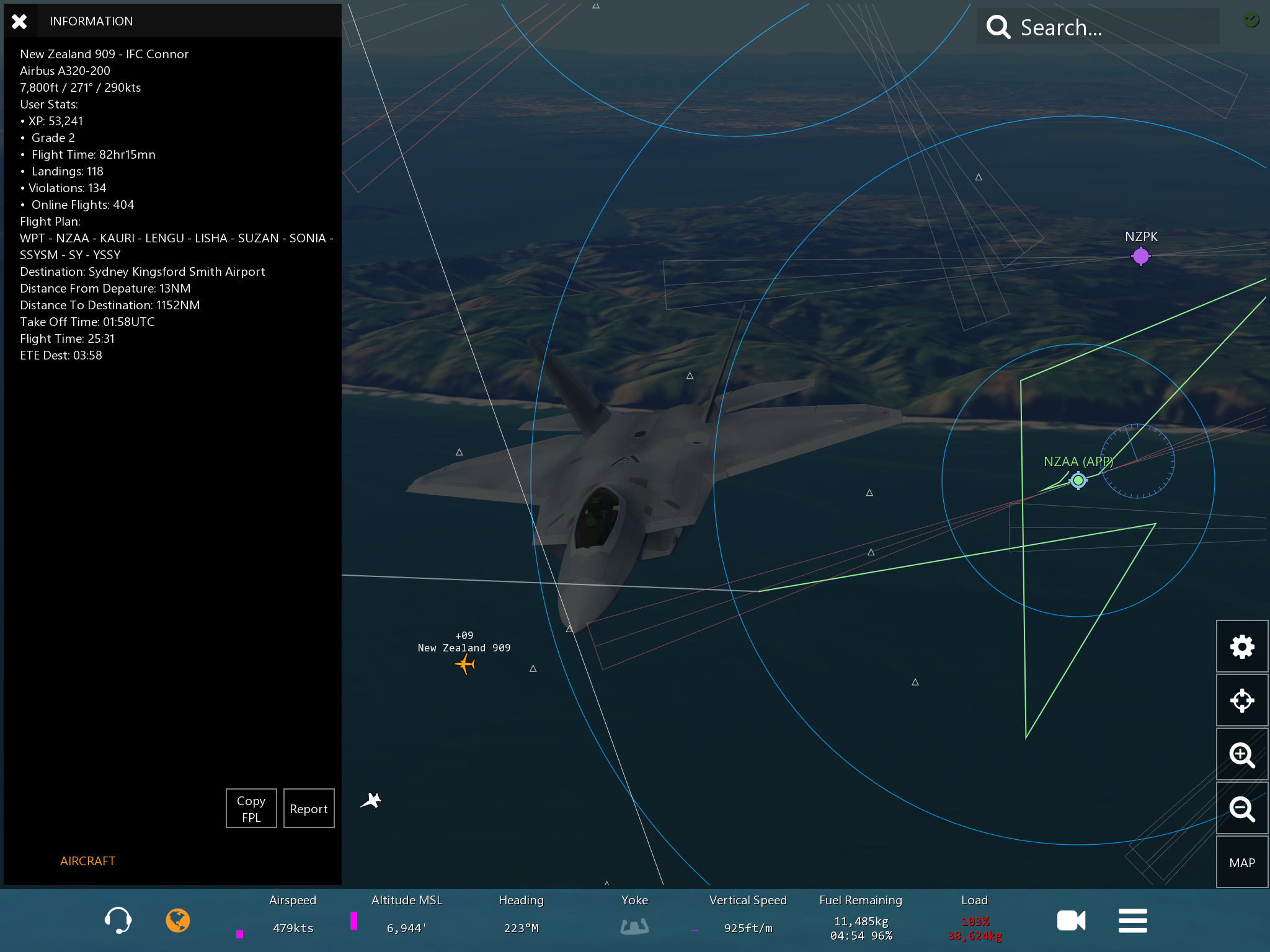Viewport: 1270px width, 952px height.
Task: Click the white fighter jet marker
Action: pos(371,801)
